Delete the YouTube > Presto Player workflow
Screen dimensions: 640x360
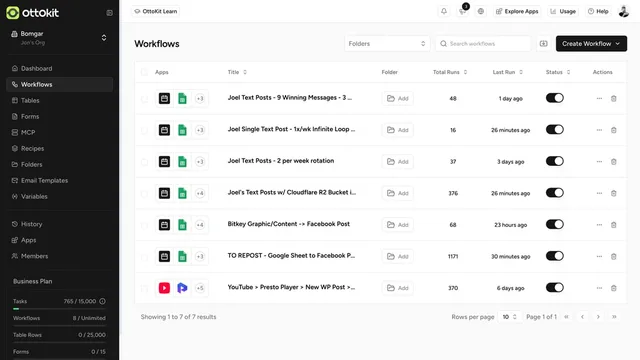613,288
